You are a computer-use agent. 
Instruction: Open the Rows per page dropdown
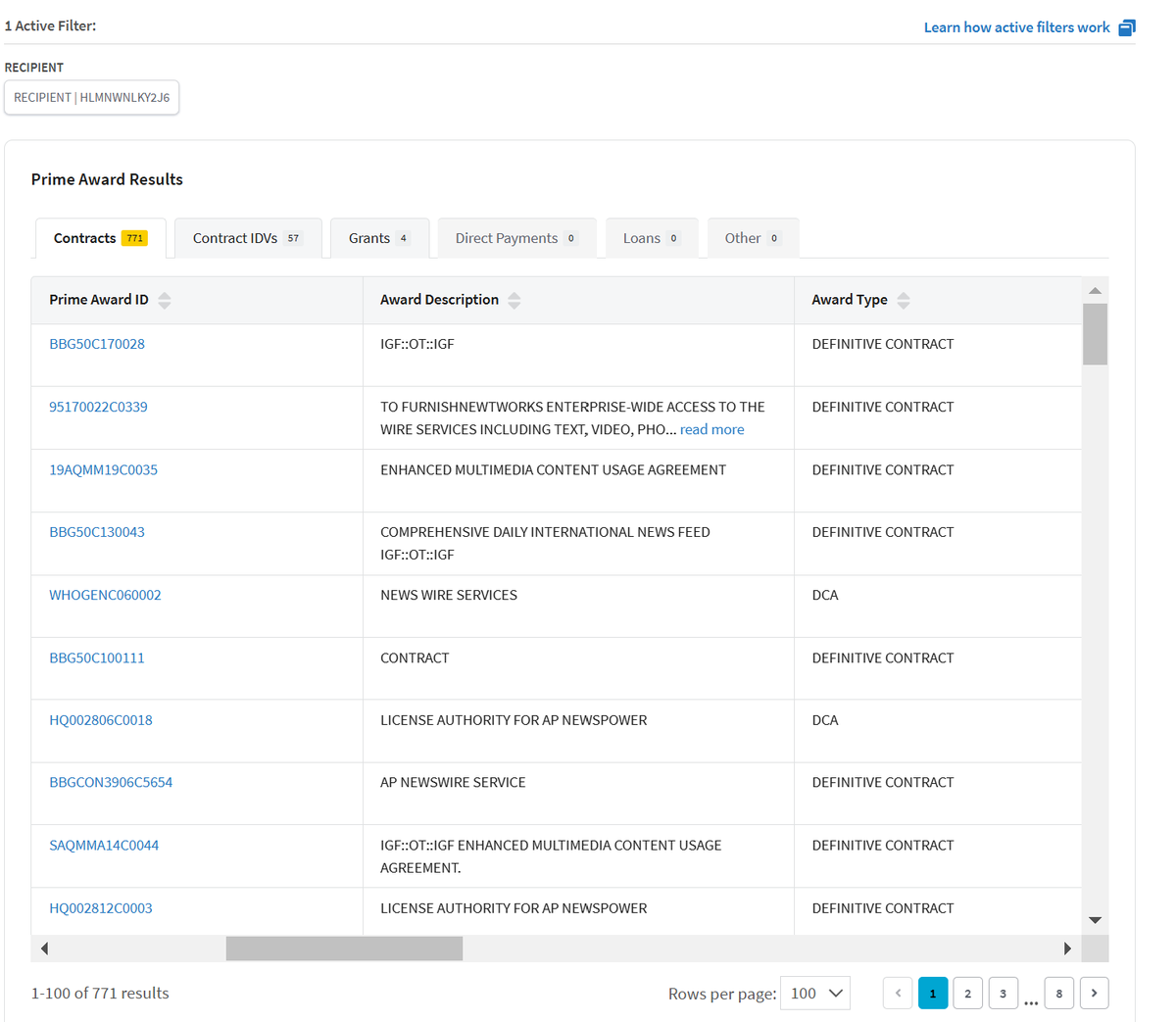tap(815, 993)
